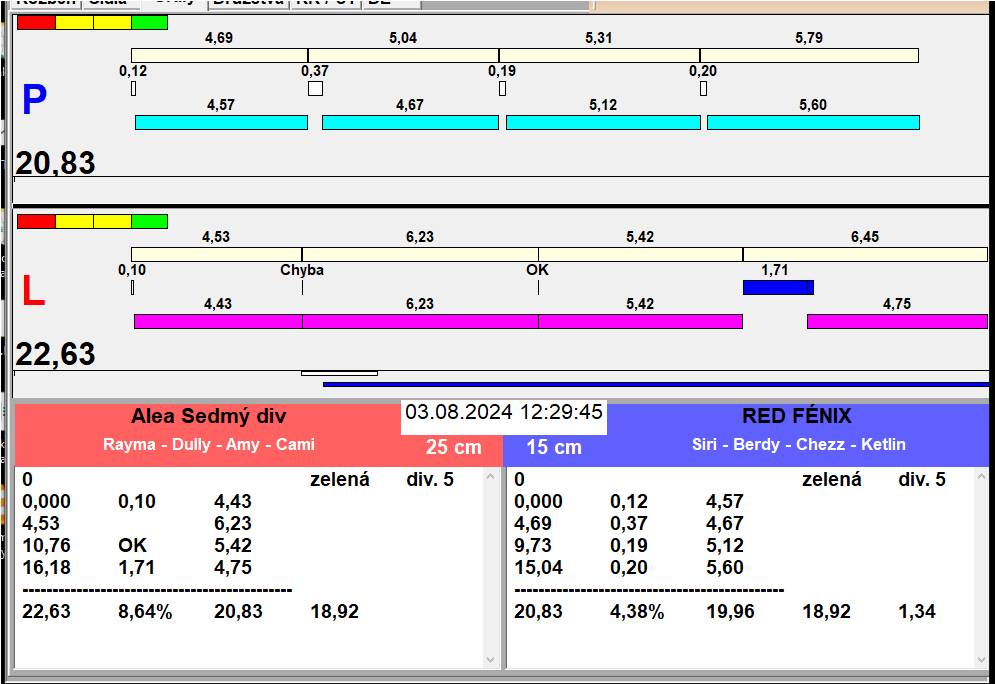
Task: Click the 0,12 start marker box in lane P
Action: click(x=133, y=88)
